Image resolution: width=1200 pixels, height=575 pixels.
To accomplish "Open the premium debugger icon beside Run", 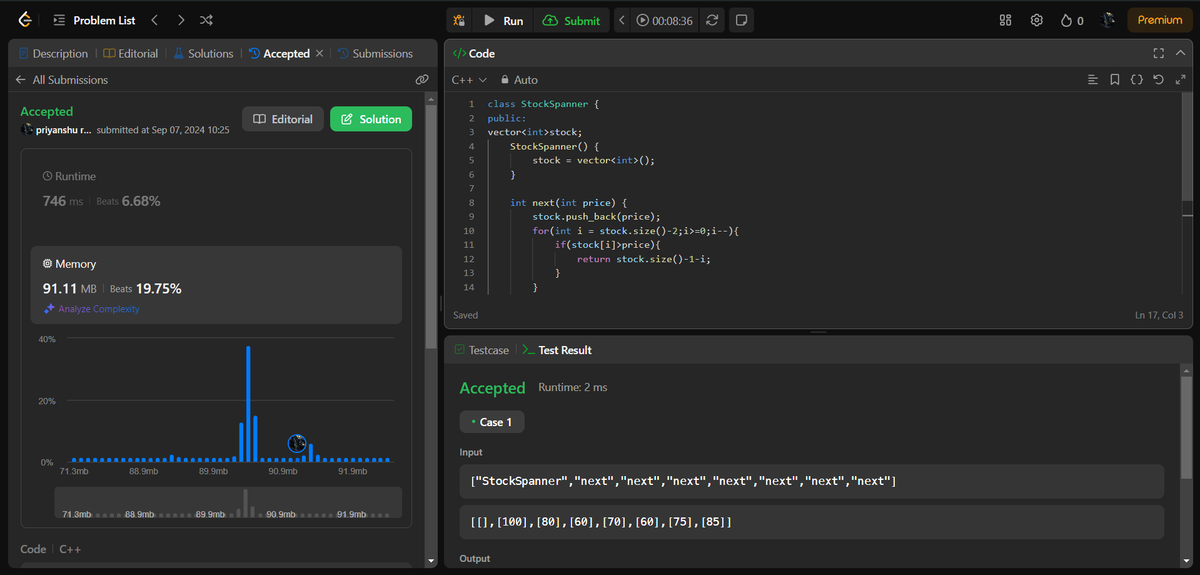I will point(459,20).
